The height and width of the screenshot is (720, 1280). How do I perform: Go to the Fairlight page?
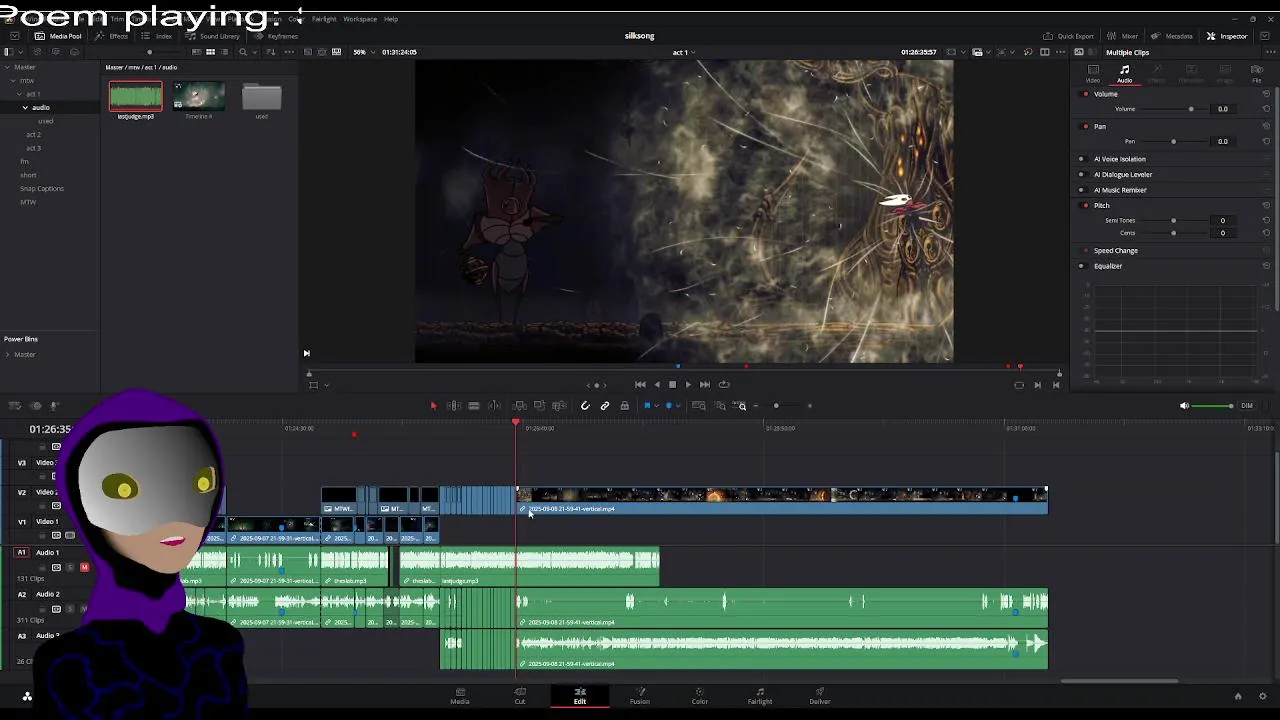760,695
